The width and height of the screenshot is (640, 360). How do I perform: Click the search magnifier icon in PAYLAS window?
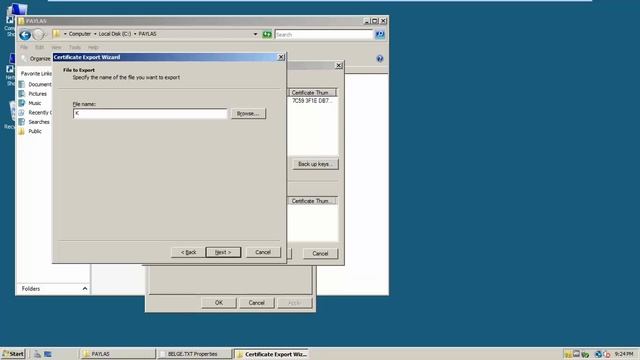coord(380,34)
